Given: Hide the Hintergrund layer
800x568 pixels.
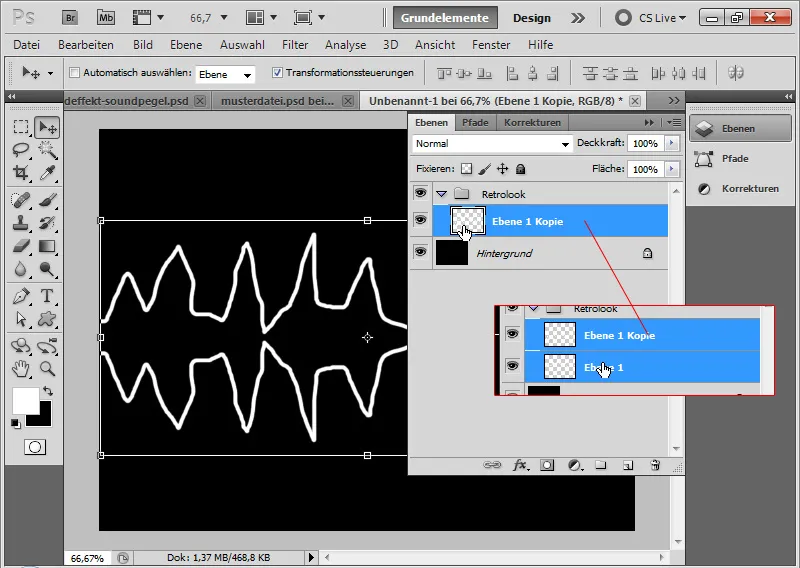Looking at the screenshot, I should (x=420, y=252).
